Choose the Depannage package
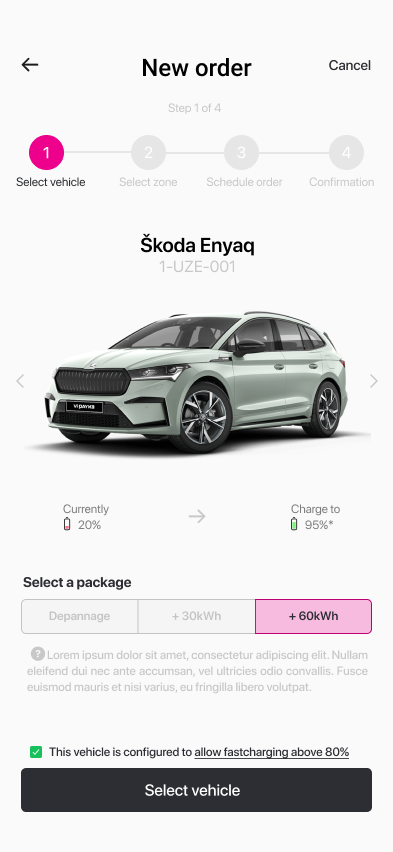 (79, 616)
